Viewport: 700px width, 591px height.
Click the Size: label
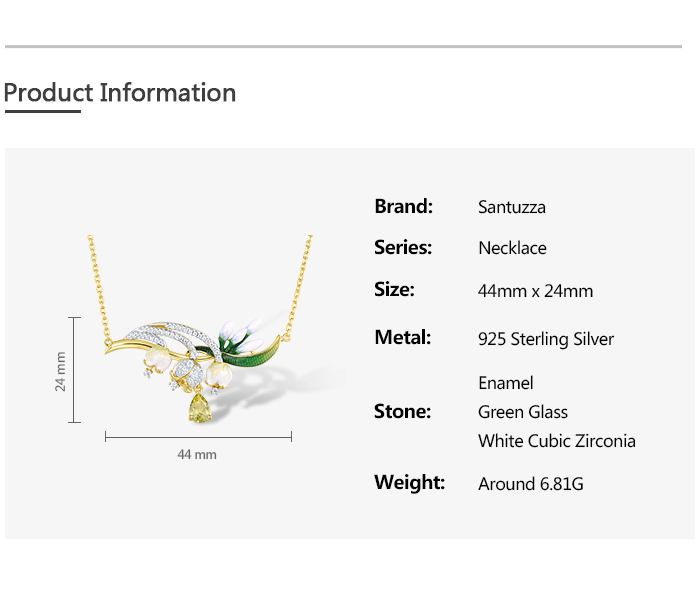click(x=394, y=290)
